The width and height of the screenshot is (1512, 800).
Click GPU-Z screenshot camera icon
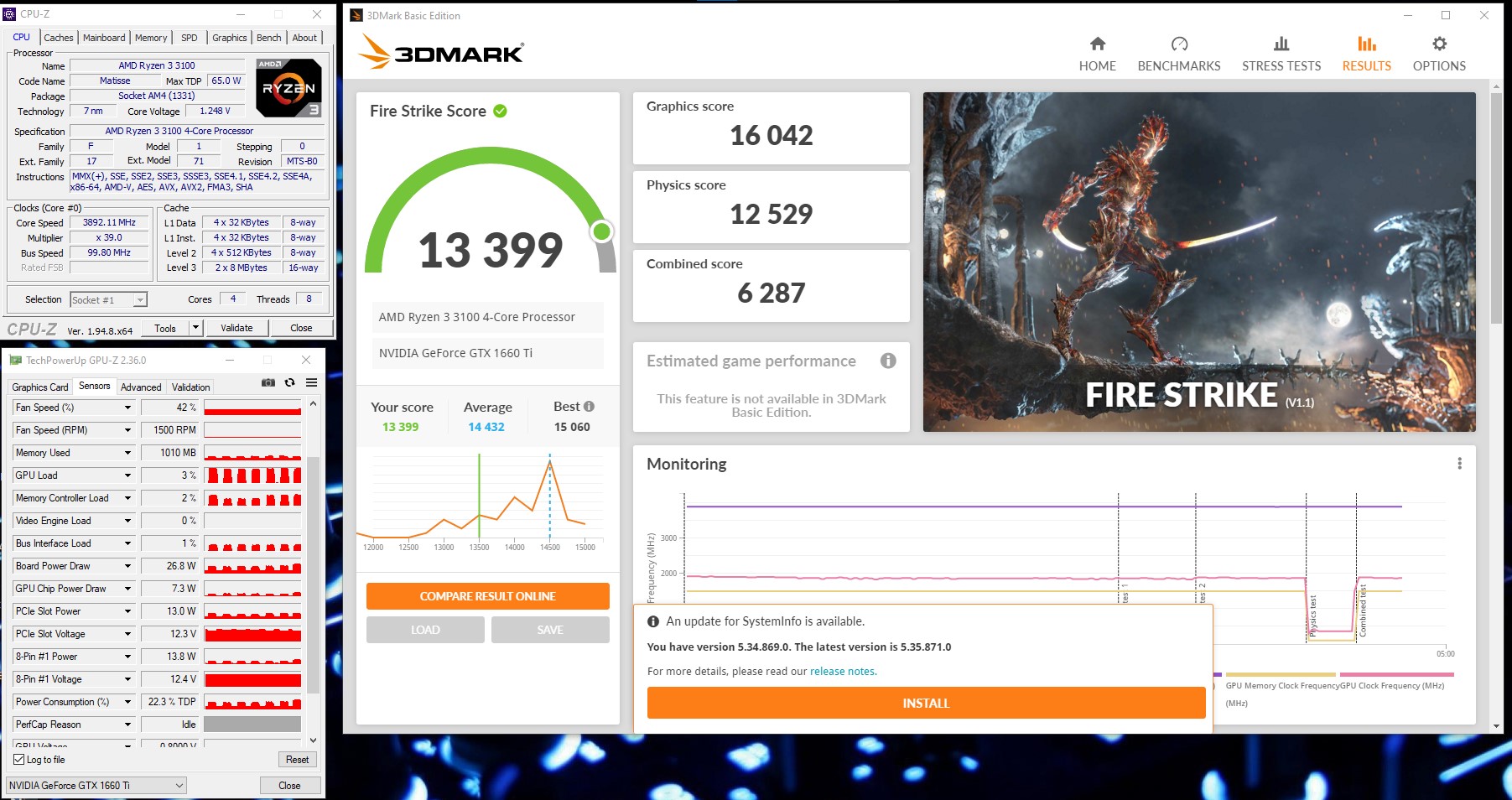pyautogui.click(x=268, y=382)
